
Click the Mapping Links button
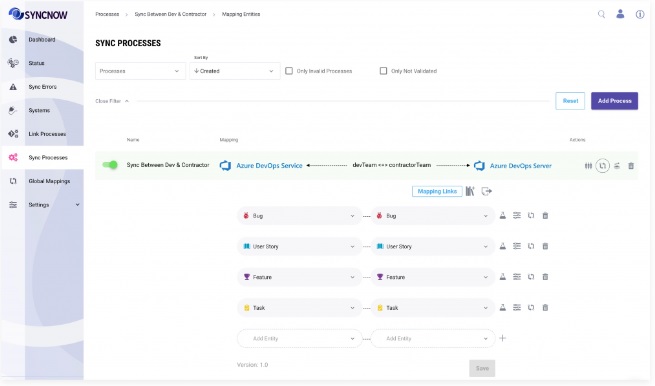(437, 191)
